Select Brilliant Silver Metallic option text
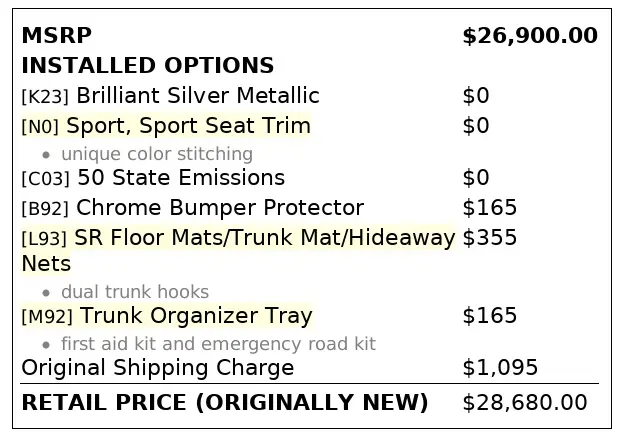The width and height of the screenshot is (617, 436). (198, 95)
